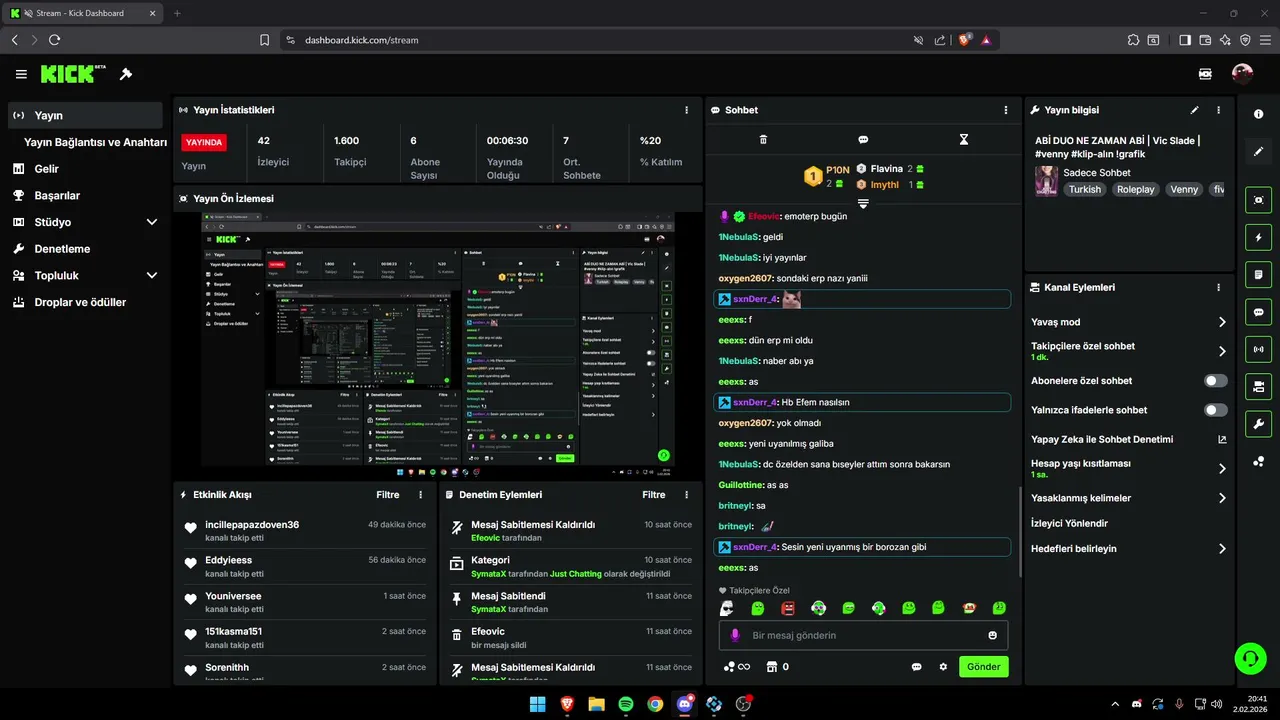Select Yayın in the left sidebar
This screenshot has width=1280, height=720.
click(x=85, y=115)
